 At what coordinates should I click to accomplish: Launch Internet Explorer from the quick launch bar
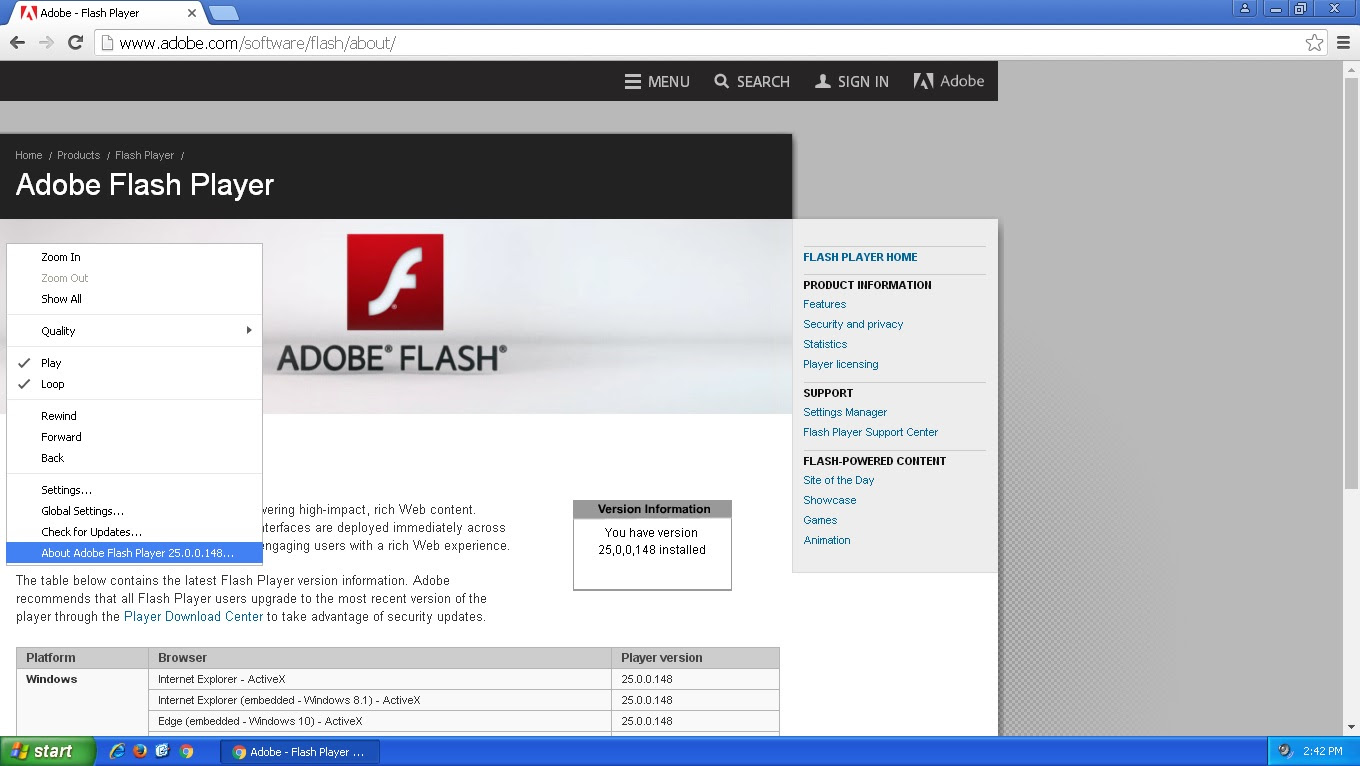[117, 751]
